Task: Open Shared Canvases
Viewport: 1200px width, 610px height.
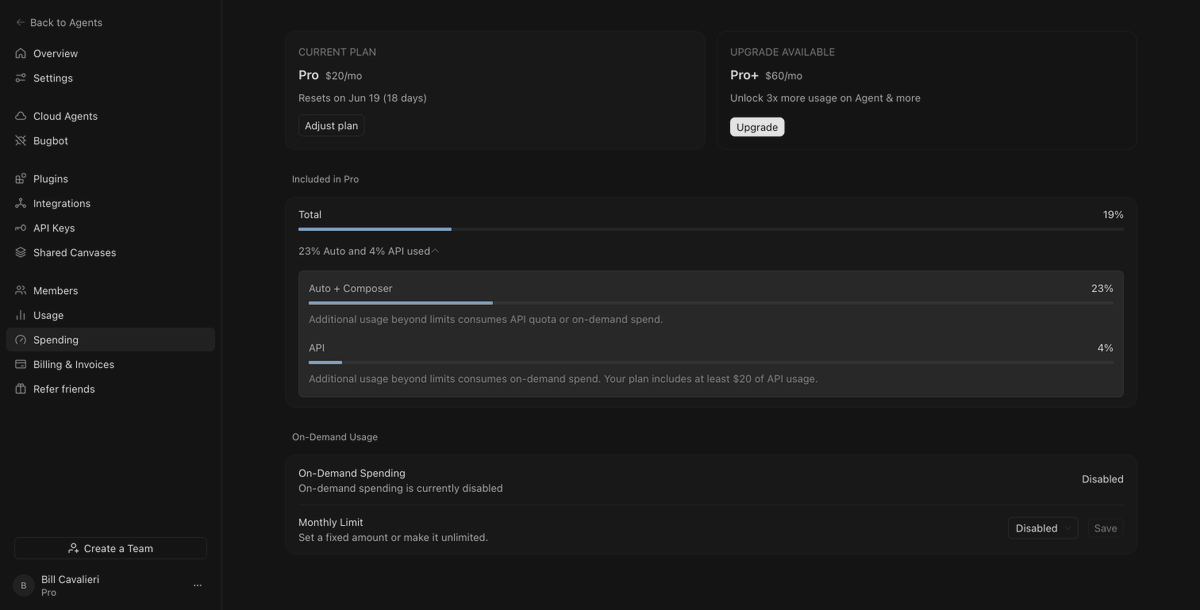Action: click(110, 253)
